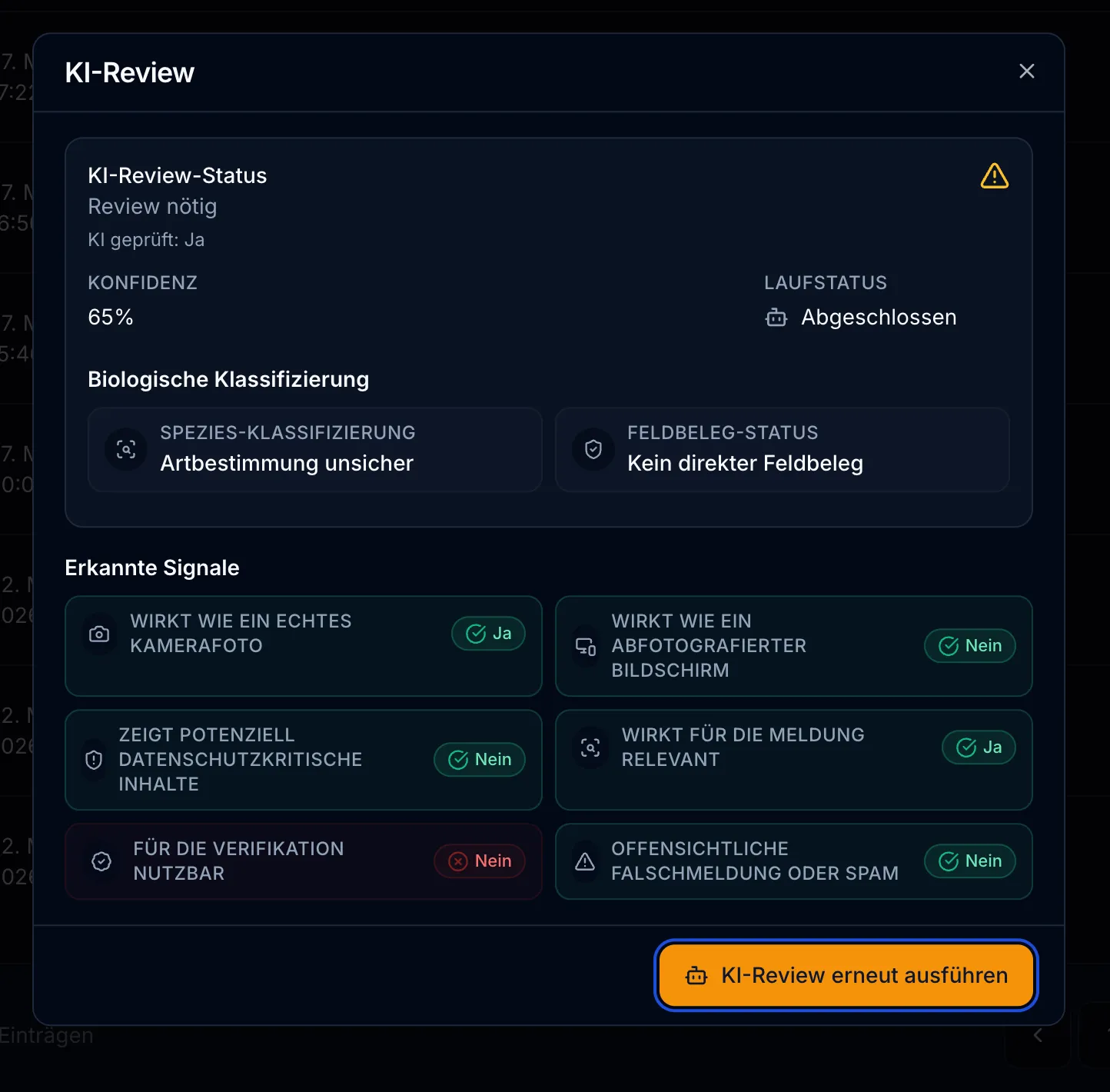Click the LAUFSTATUS label
1110x1092 pixels.
tap(826, 283)
